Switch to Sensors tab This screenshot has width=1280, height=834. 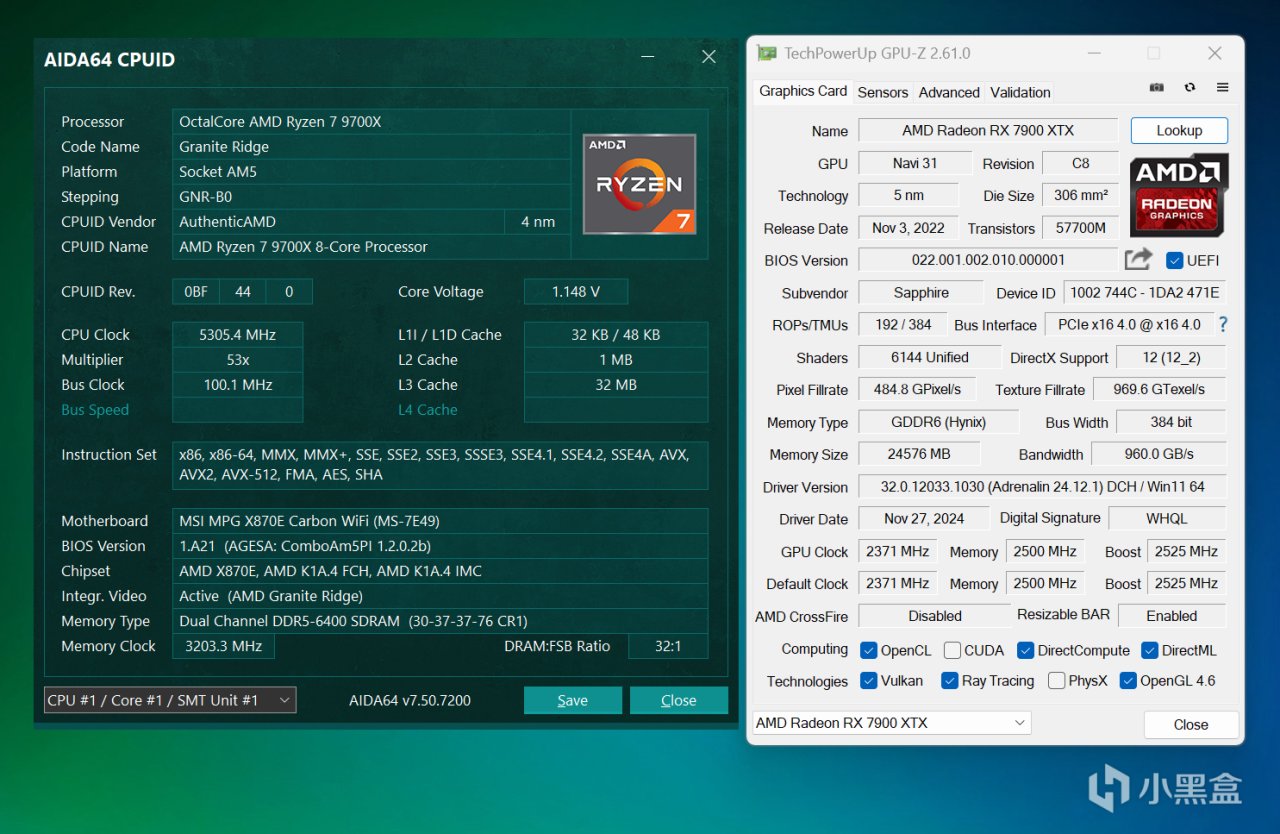883,92
